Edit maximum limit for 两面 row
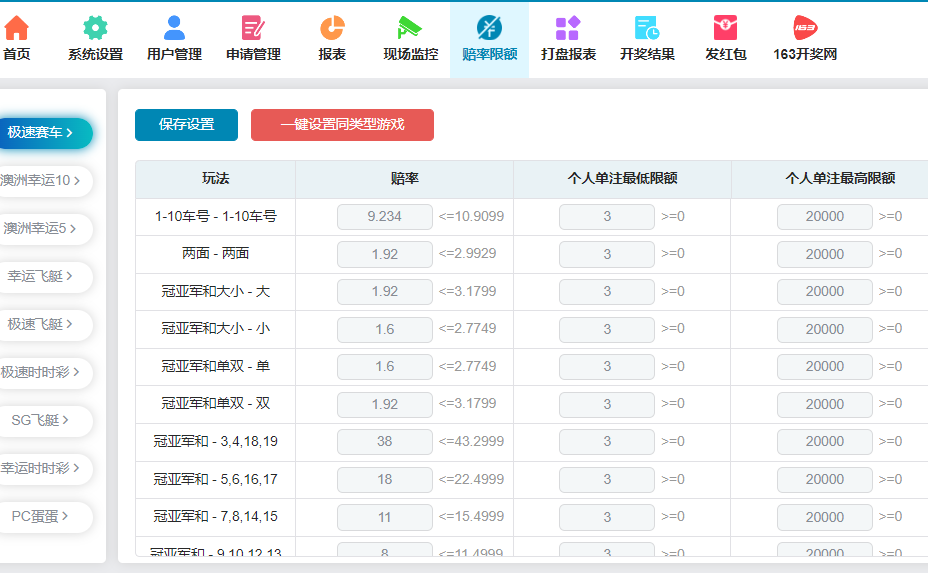 coord(824,254)
